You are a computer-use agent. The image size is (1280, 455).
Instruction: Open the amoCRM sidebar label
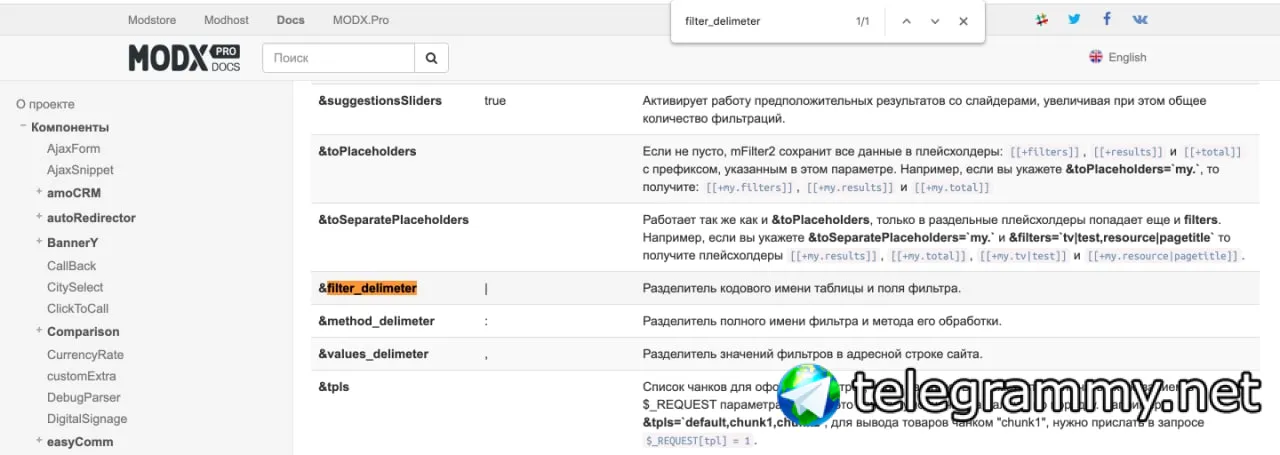[x=74, y=193]
